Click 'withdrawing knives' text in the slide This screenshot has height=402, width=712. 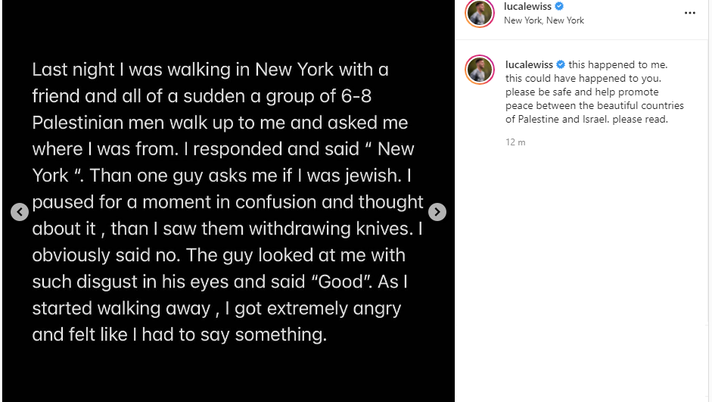tap(337, 229)
